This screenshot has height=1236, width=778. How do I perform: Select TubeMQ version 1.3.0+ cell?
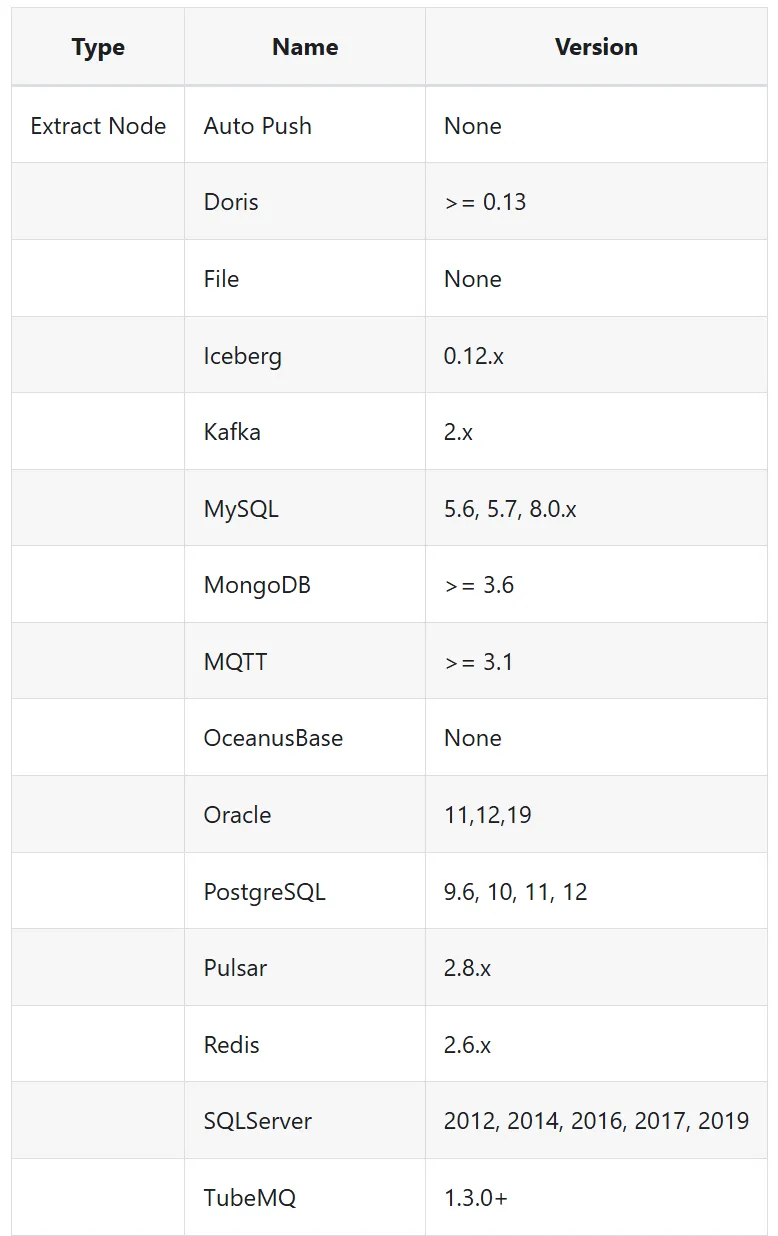(x=476, y=1197)
